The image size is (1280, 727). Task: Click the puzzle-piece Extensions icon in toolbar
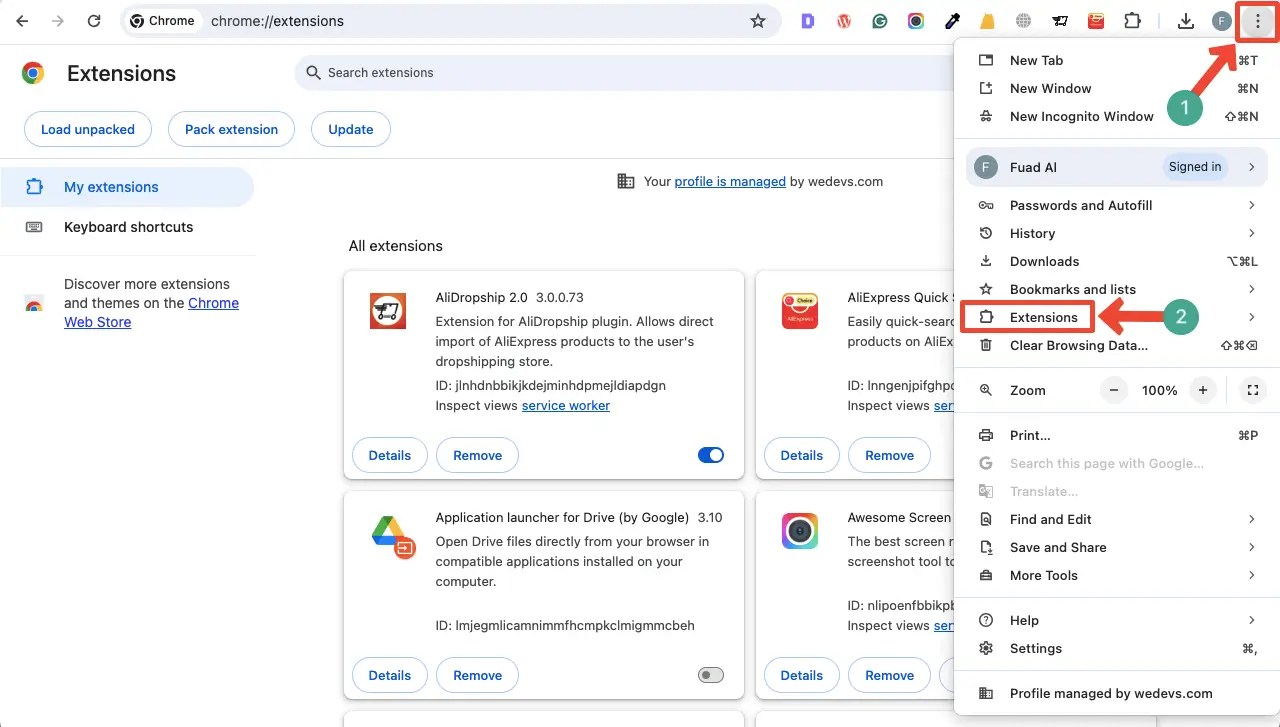click(x=1132, y=20)
